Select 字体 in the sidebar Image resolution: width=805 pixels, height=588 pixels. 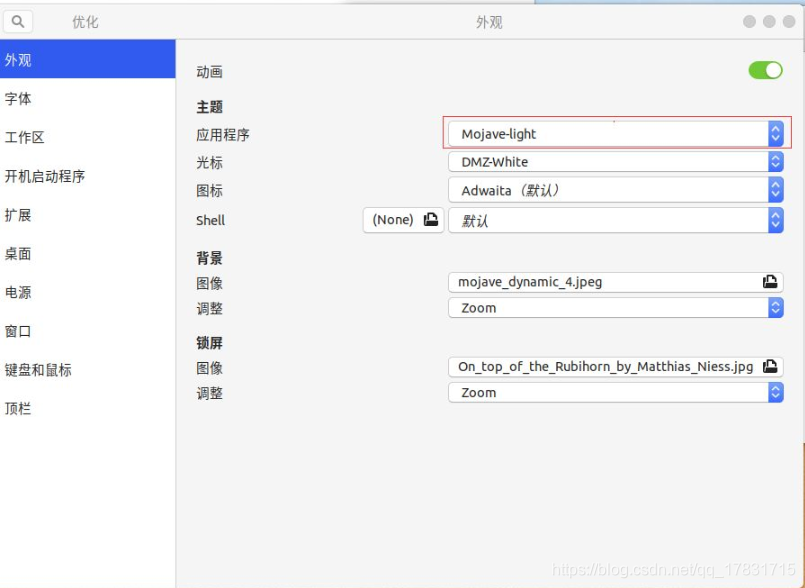(87, 98)
